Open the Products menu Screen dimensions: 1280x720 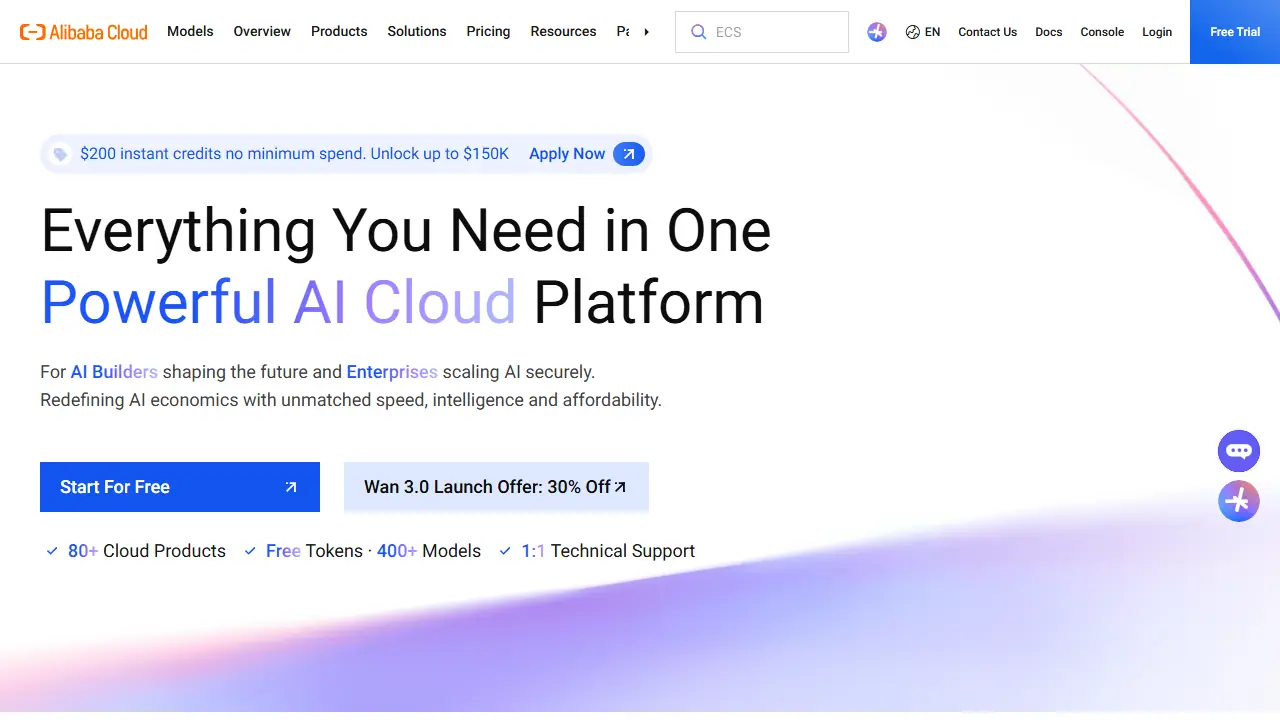tap(339, 31)
